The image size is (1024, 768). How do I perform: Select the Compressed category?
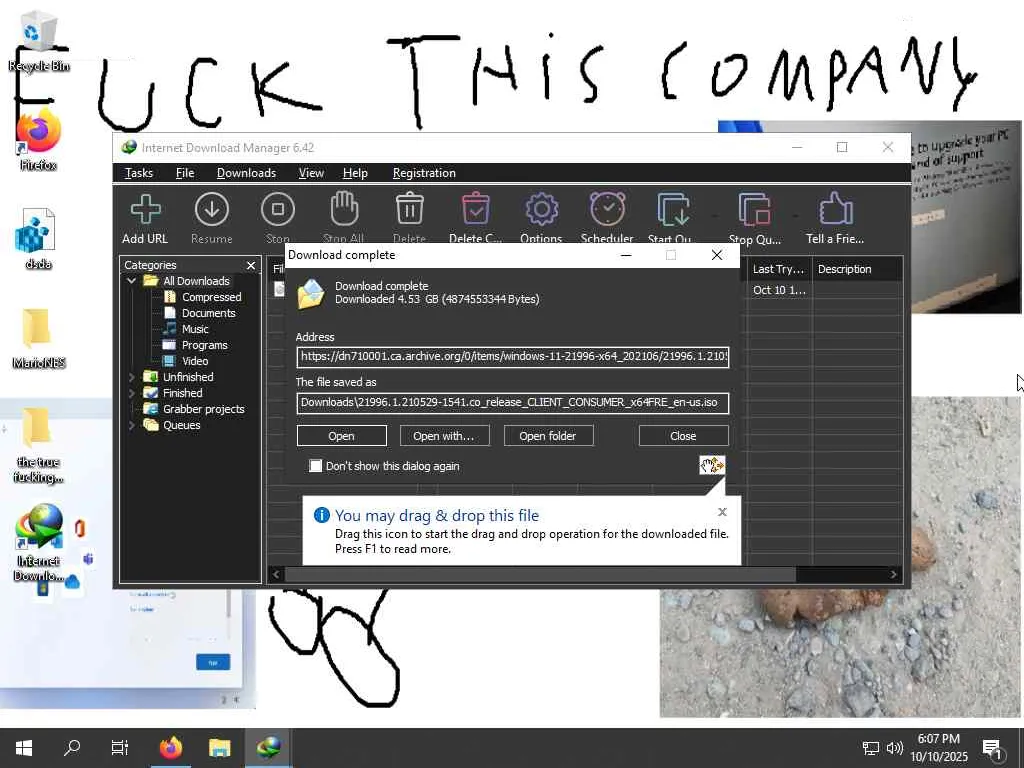[212, 297]
